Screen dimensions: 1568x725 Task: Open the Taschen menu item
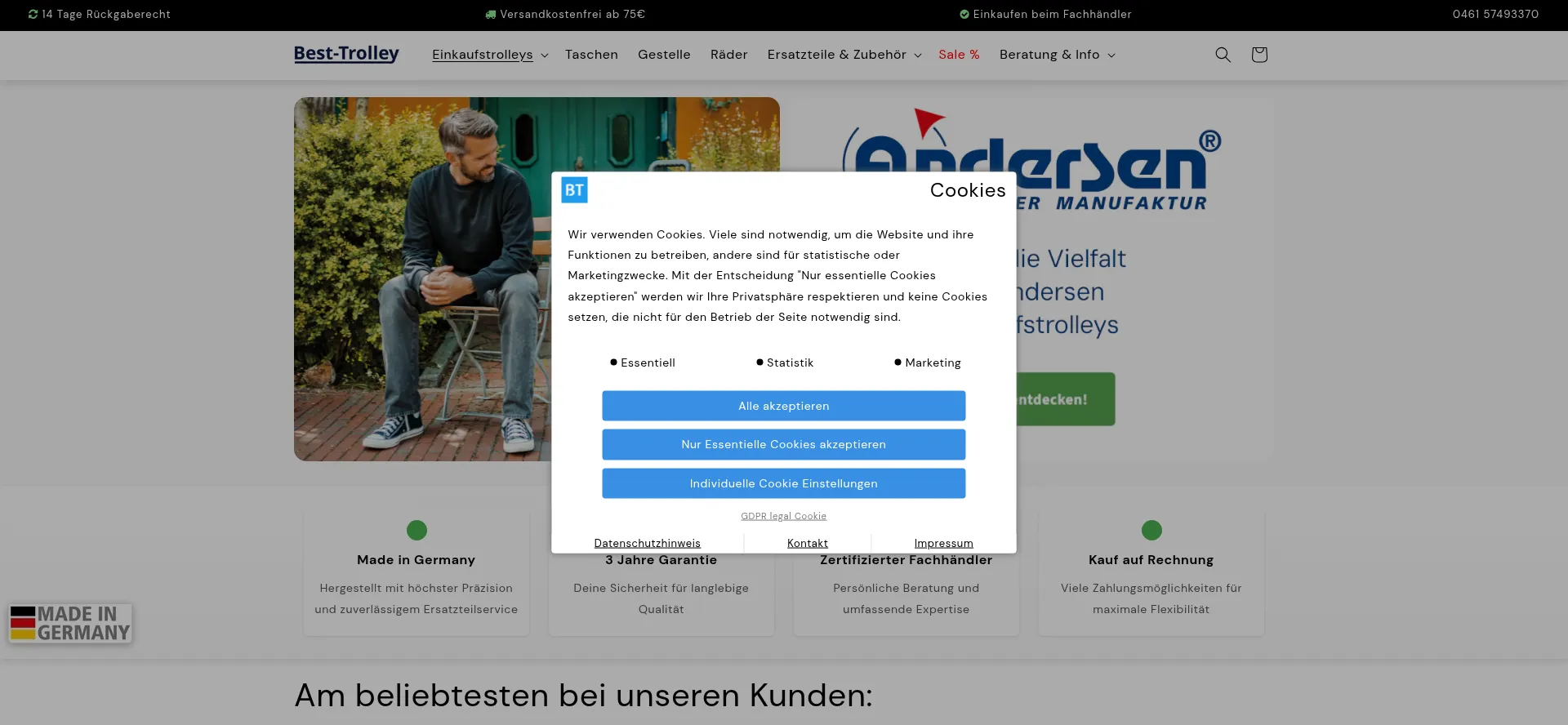[x=591, y=55]
